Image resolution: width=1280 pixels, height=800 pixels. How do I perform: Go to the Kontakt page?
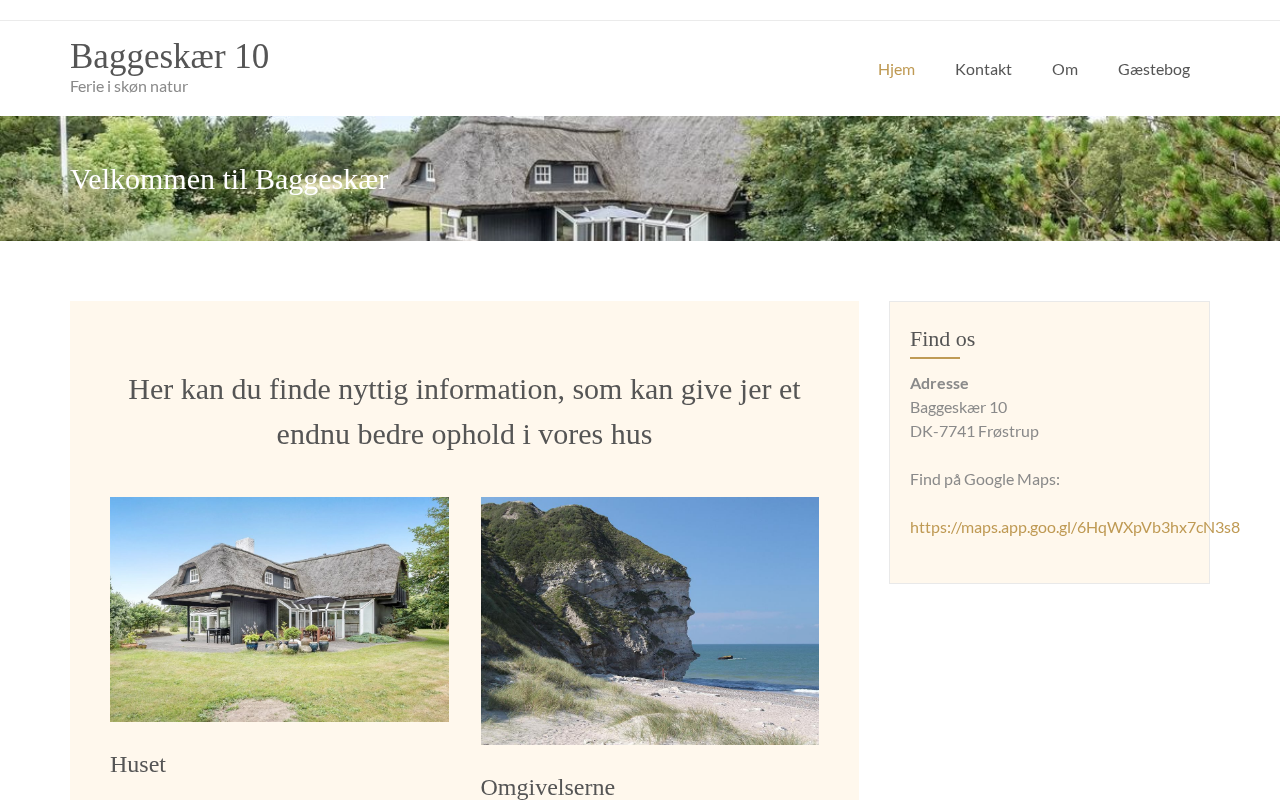point(983,69)
